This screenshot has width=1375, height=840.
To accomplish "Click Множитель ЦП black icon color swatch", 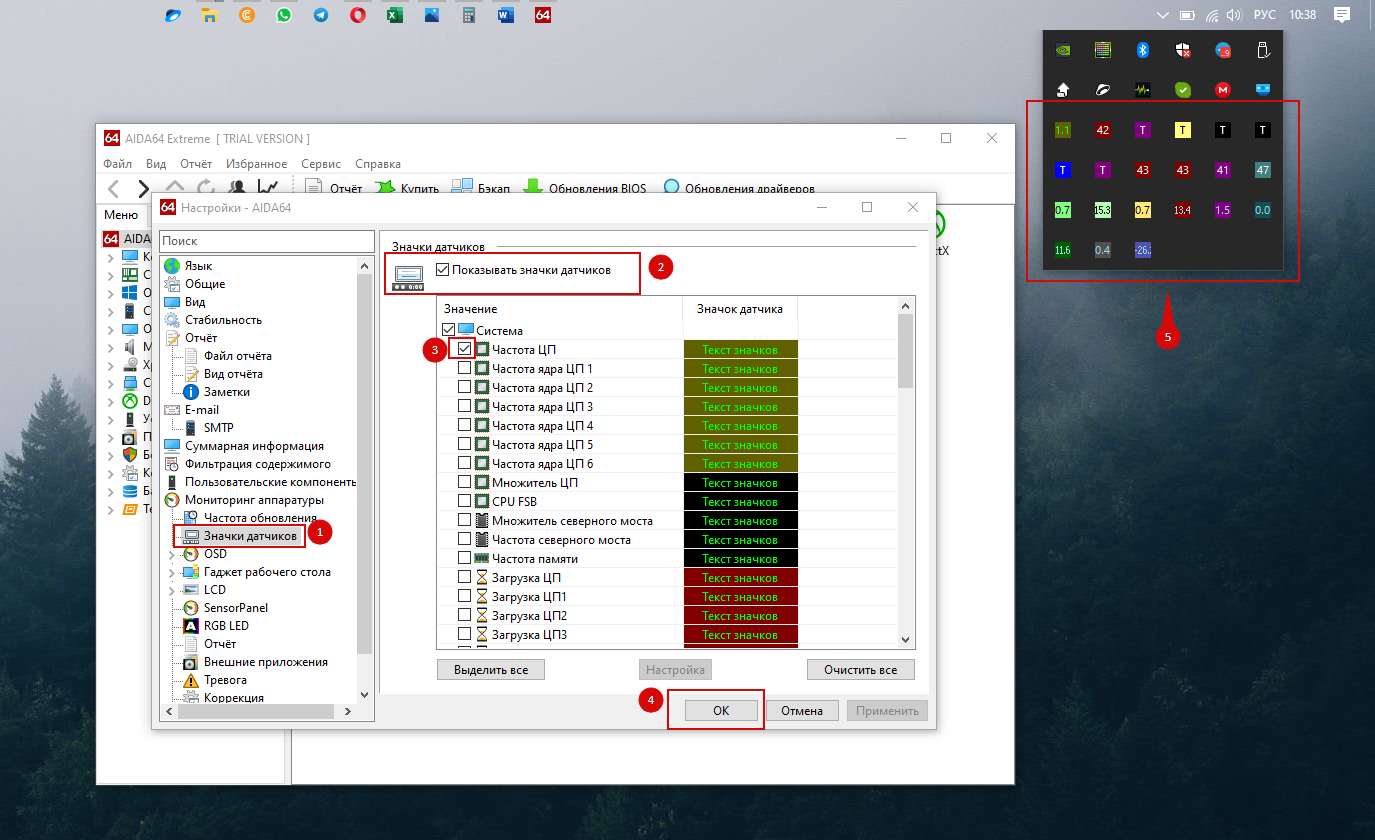I will [740, 482].
